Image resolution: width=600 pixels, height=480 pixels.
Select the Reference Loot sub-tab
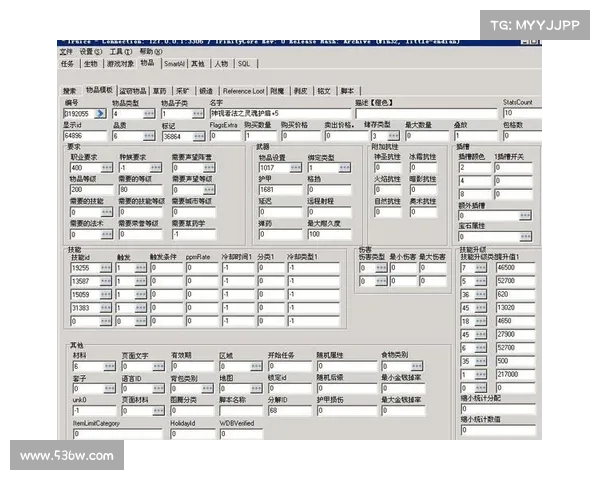point(243,90)
